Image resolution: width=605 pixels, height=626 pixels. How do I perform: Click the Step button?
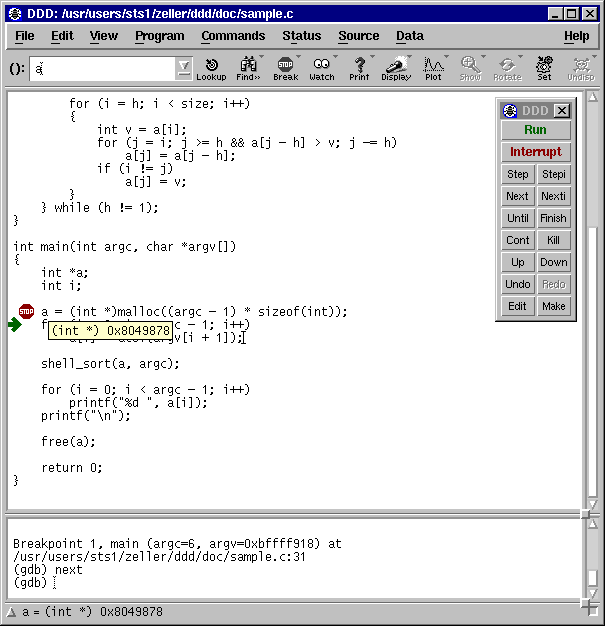(518, 174)
